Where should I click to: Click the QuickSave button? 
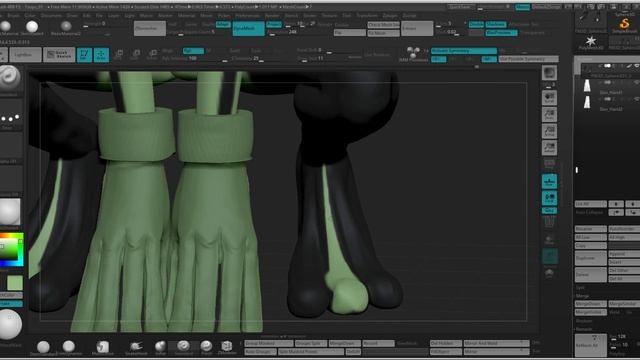pyautogui.click(x=460, y=7)
